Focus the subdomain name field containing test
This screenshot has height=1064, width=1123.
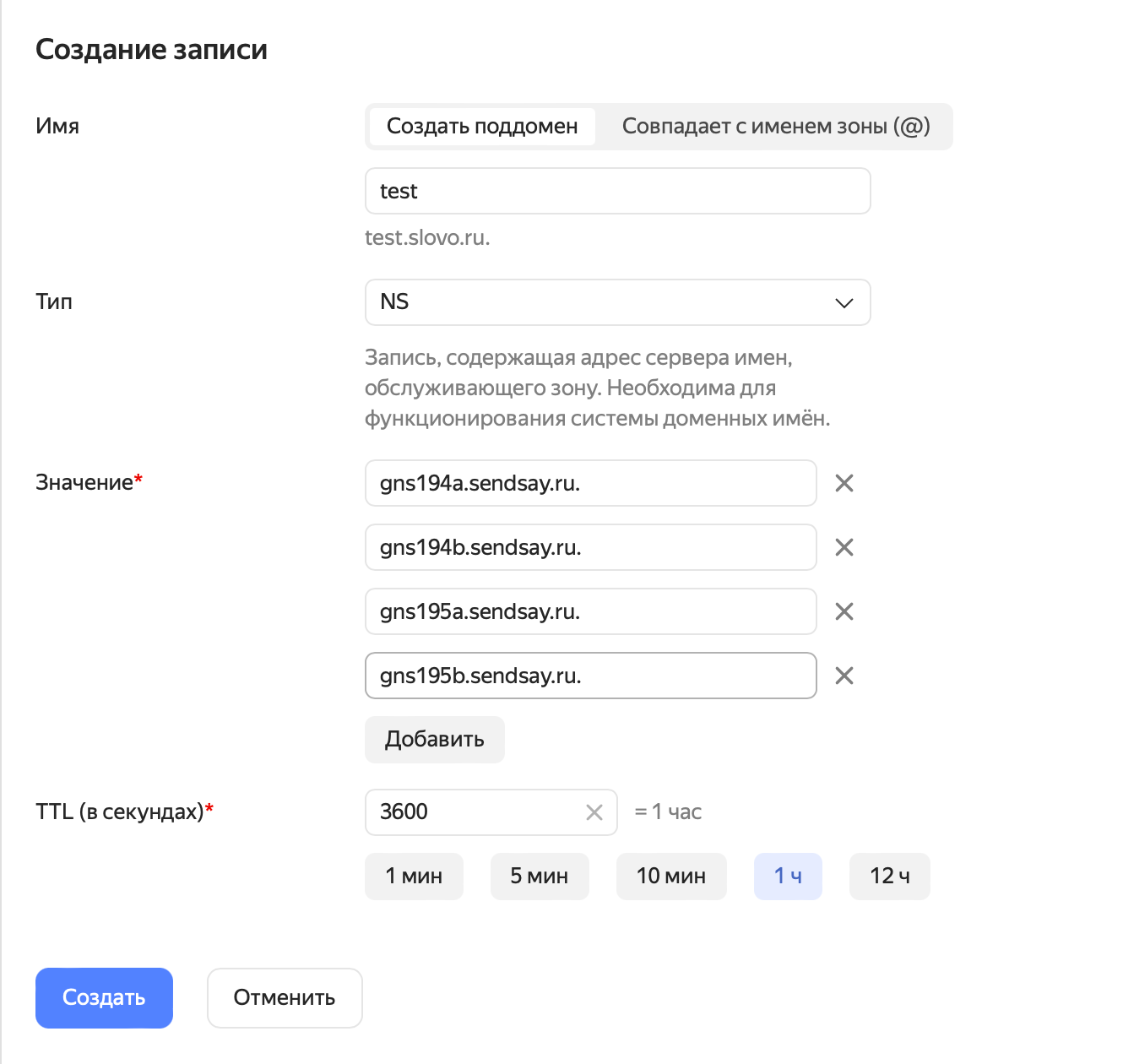pyautogui.click(x=616, y=191)
